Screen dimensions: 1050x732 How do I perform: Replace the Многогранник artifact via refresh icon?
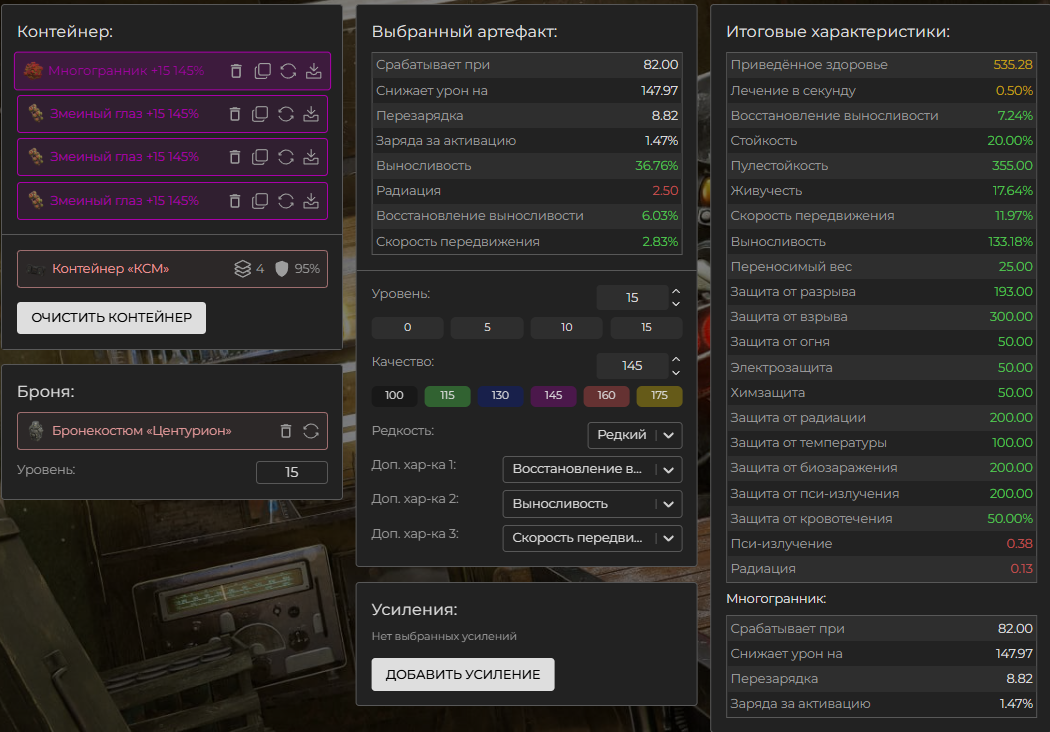tap(287, 71)
